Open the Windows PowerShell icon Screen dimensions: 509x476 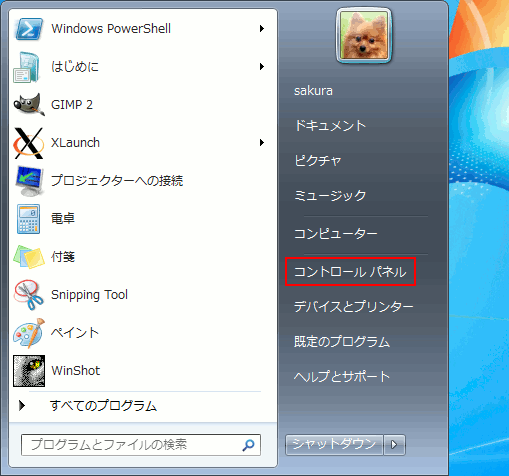point(29,29)
